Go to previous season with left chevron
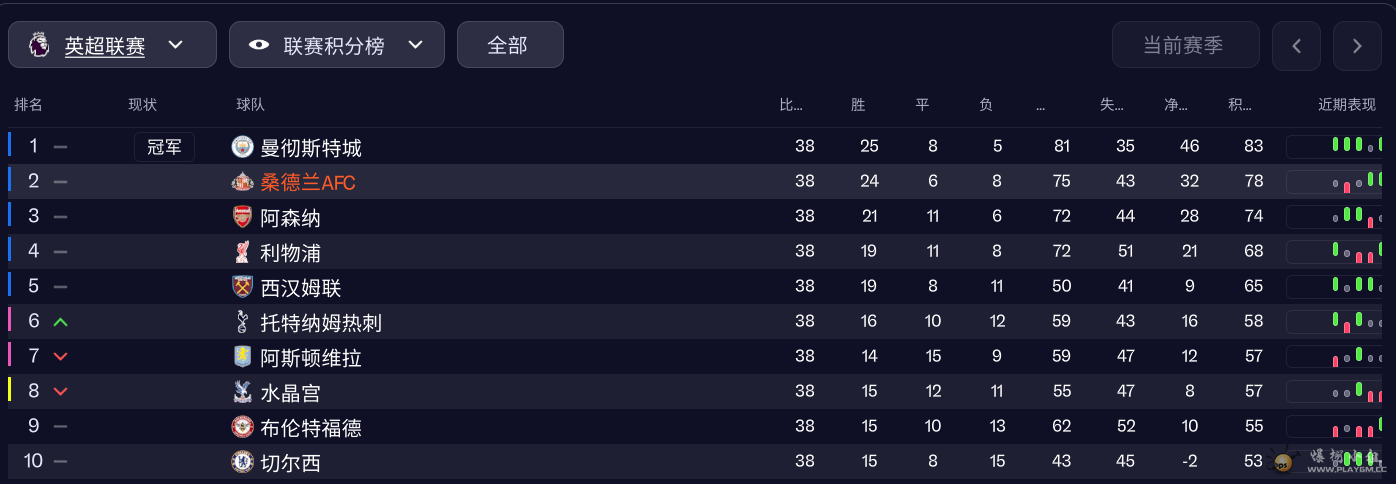This screenshot has height=484, width=1396. point(1296,46)
